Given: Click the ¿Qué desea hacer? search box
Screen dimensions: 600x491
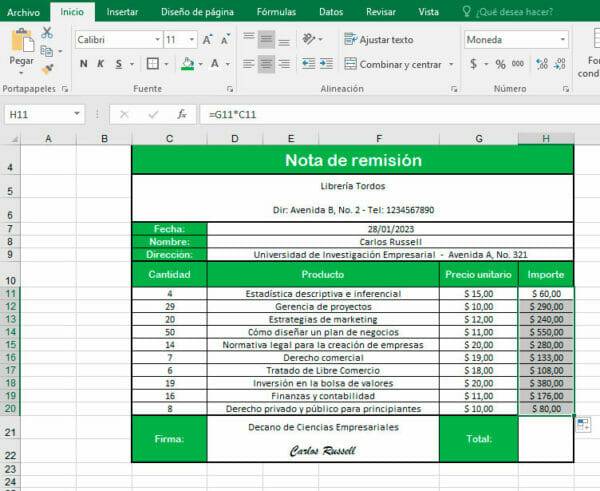Looking at the screenshot, I should pyautogui.click(x=508, y=12).
